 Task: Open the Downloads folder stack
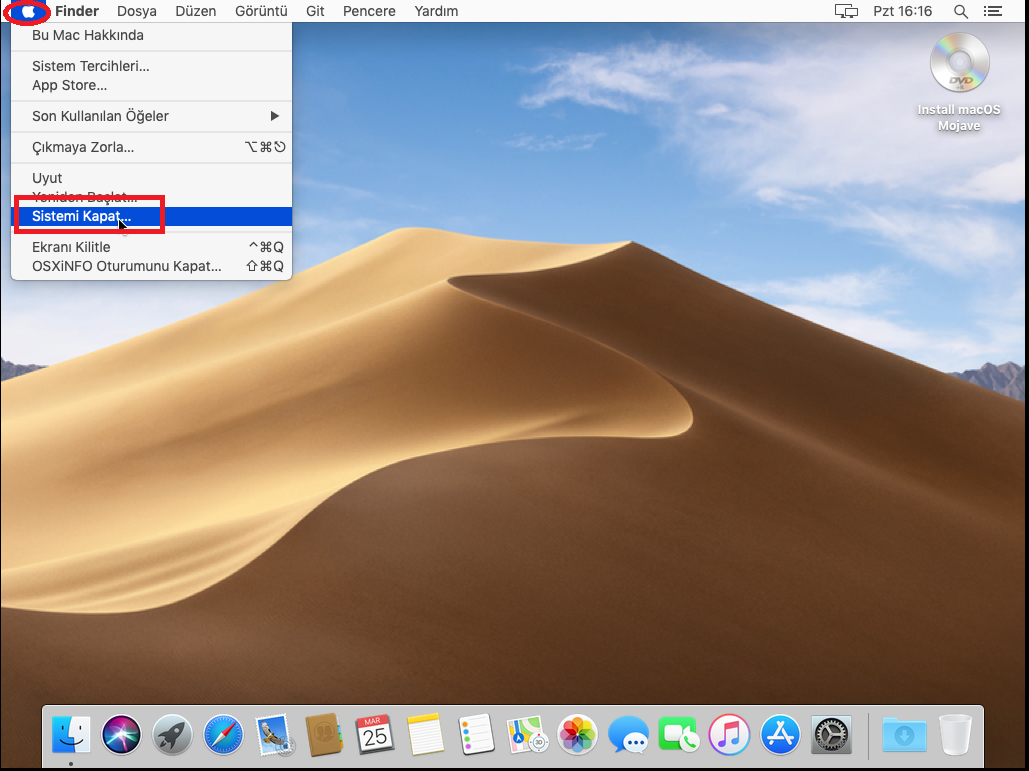904,736
